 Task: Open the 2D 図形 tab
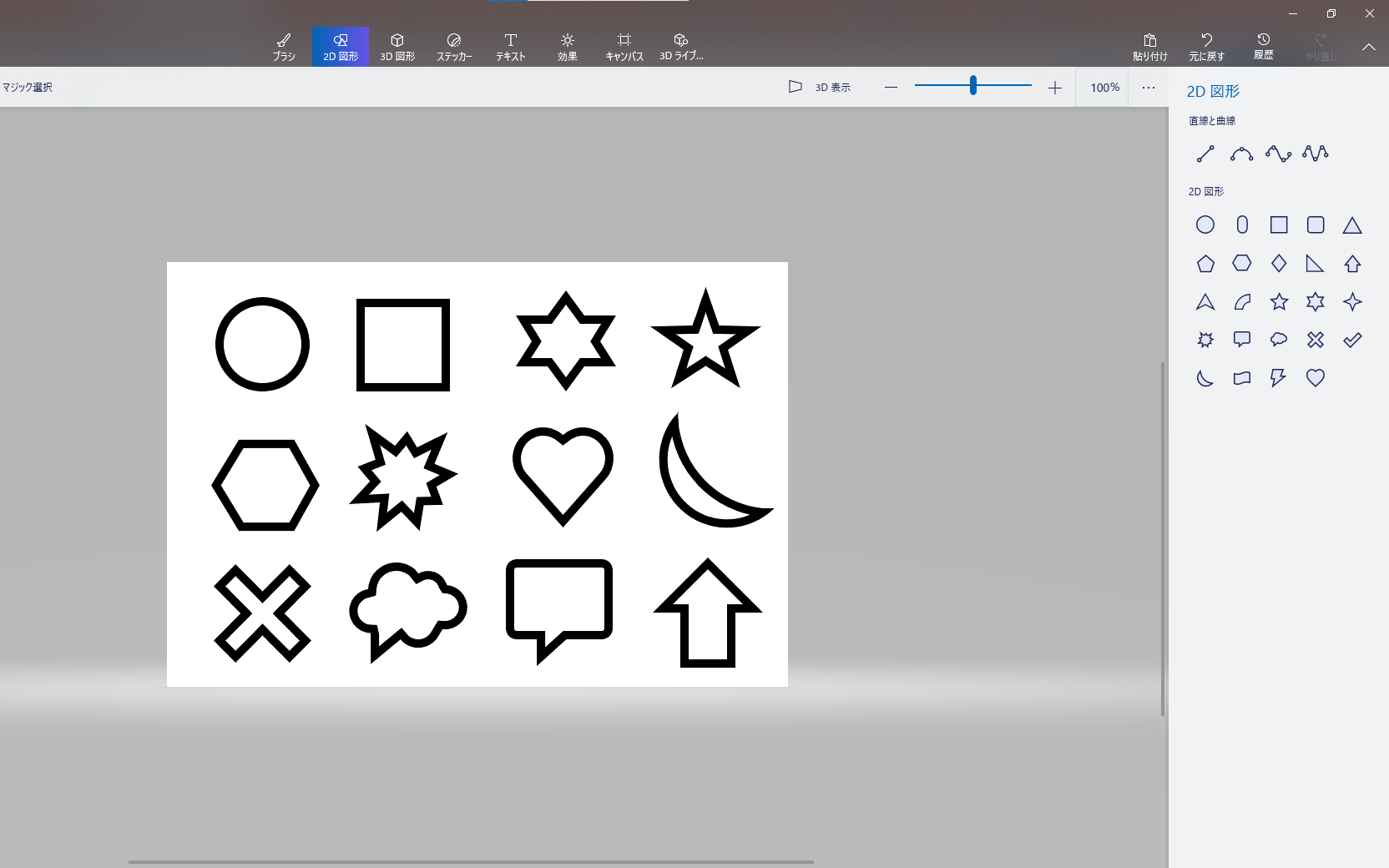(x=341, y=47)
